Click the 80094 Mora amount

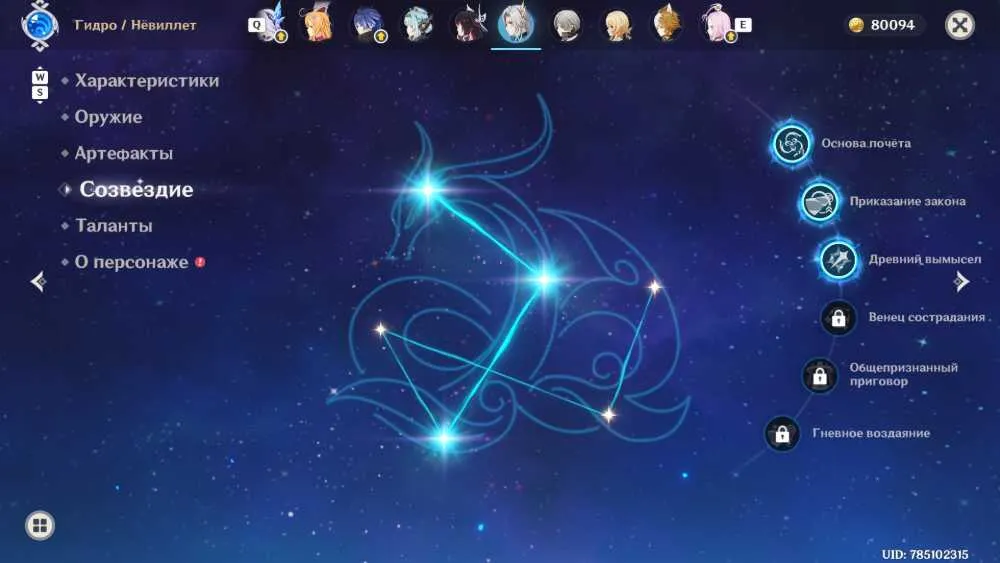[892, 25]
